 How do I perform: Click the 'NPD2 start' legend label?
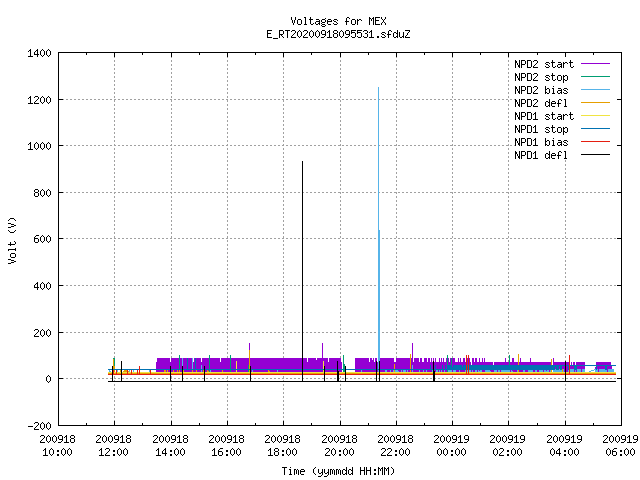pyautogui.click(x=544, y=64)
